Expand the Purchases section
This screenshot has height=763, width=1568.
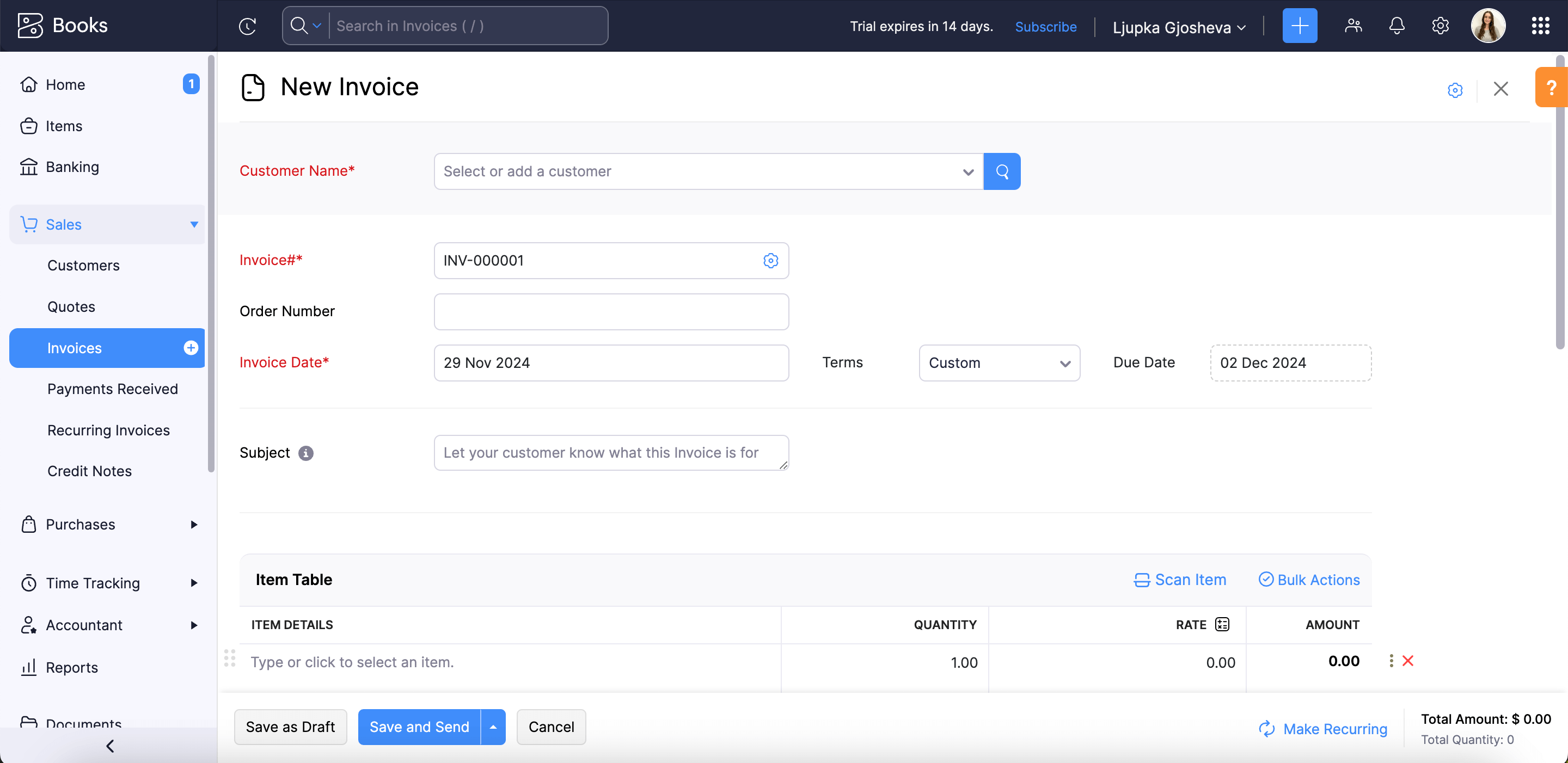pyautogui.click(x=107, y=525)
